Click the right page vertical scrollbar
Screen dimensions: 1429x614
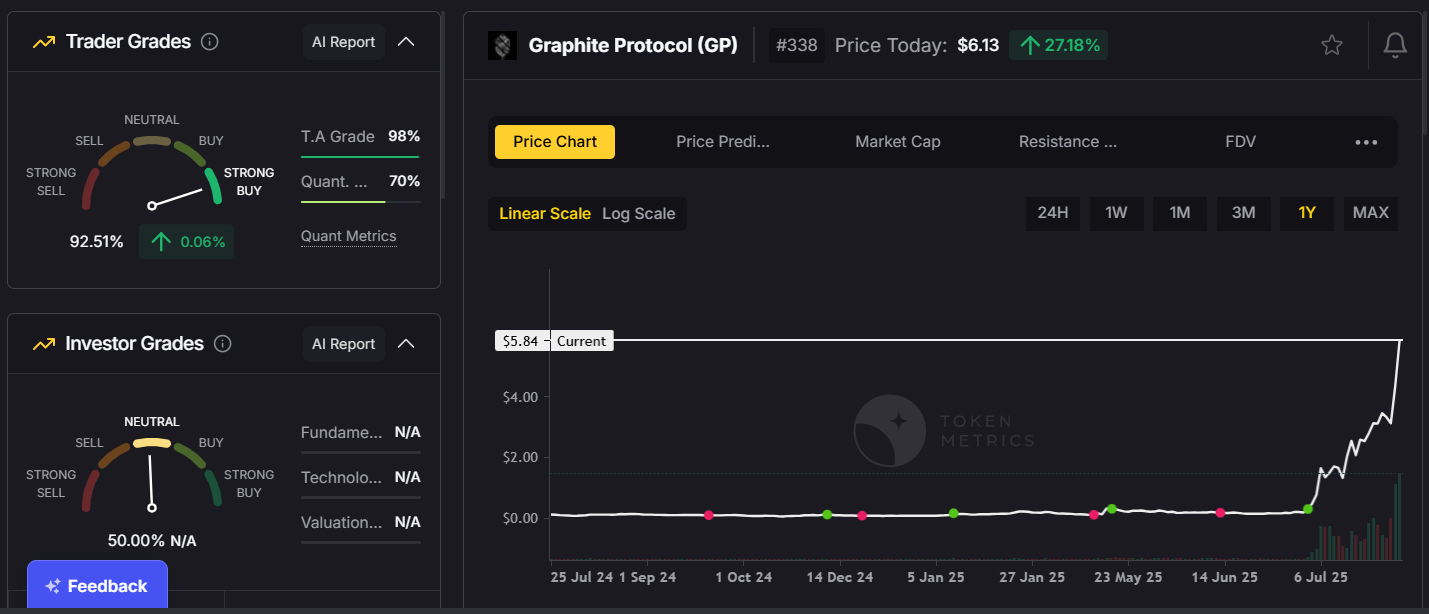point(1424,72)
